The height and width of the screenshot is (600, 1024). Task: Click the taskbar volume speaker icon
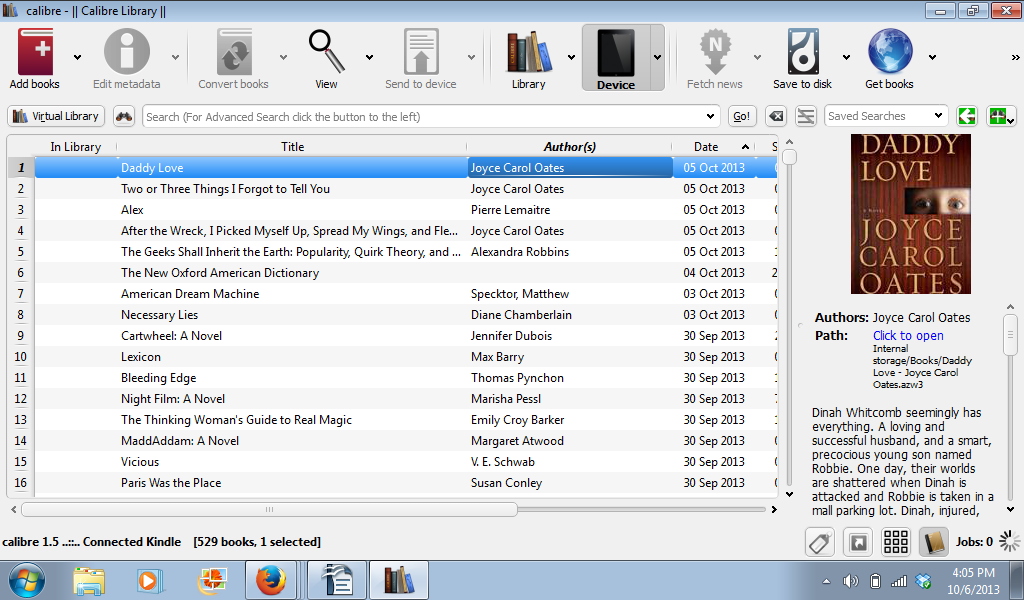pos(850,581)
